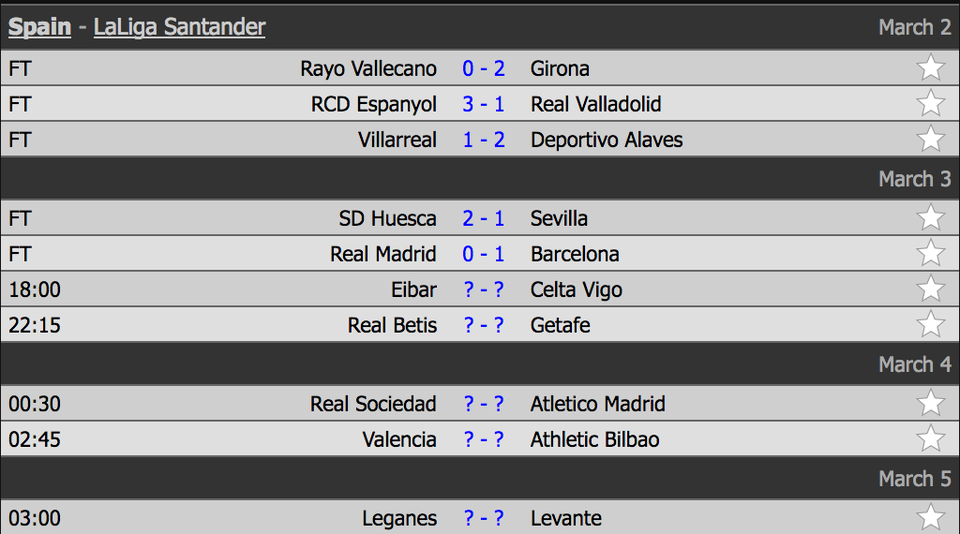Star the Rayo Vallecano vs Girona match
This screenshot has width=960, height=534.
930,68
